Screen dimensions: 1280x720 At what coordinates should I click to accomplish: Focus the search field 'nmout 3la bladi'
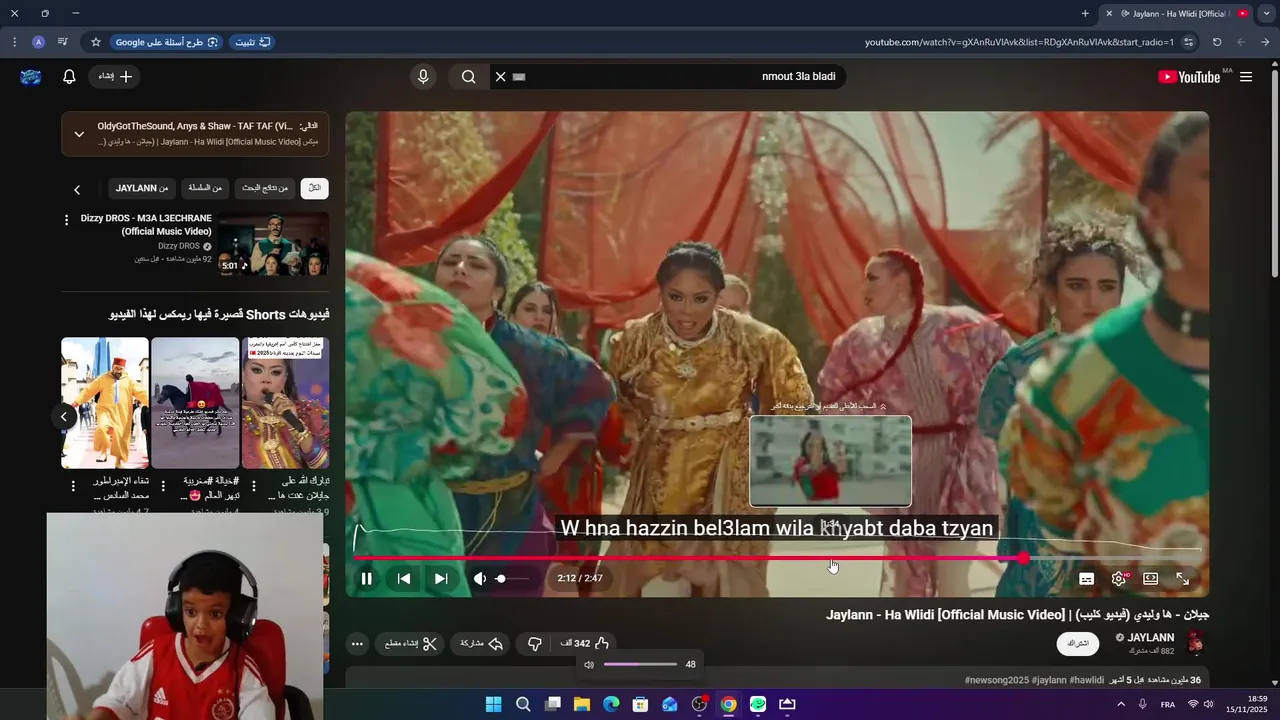680,77
